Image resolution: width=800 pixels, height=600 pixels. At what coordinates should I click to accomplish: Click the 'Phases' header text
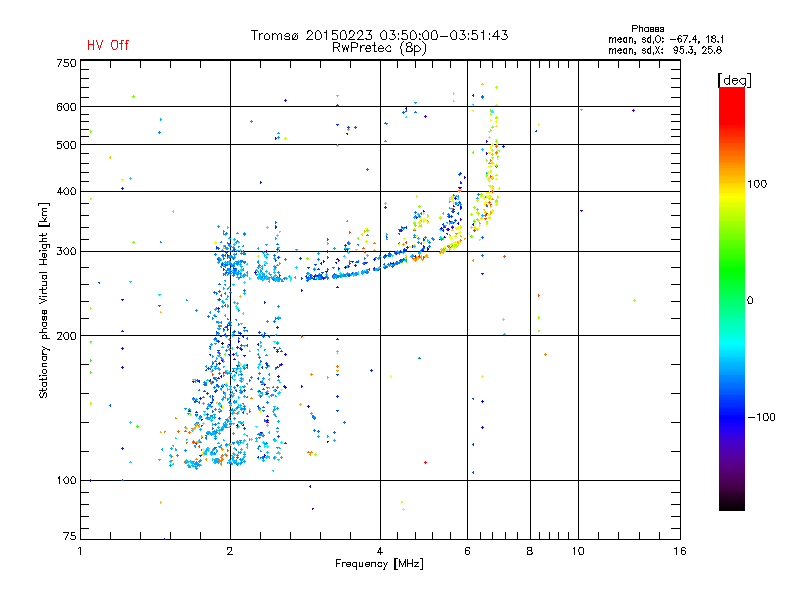tap(647, 29)
